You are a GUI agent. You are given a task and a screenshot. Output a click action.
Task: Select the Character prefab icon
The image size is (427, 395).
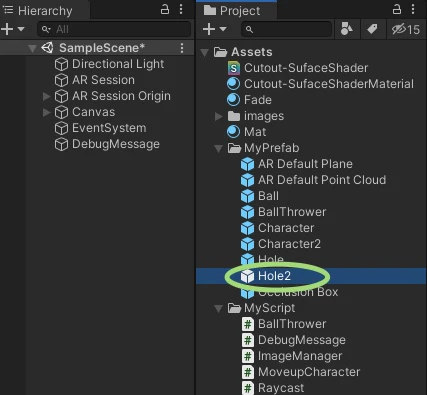247,228
